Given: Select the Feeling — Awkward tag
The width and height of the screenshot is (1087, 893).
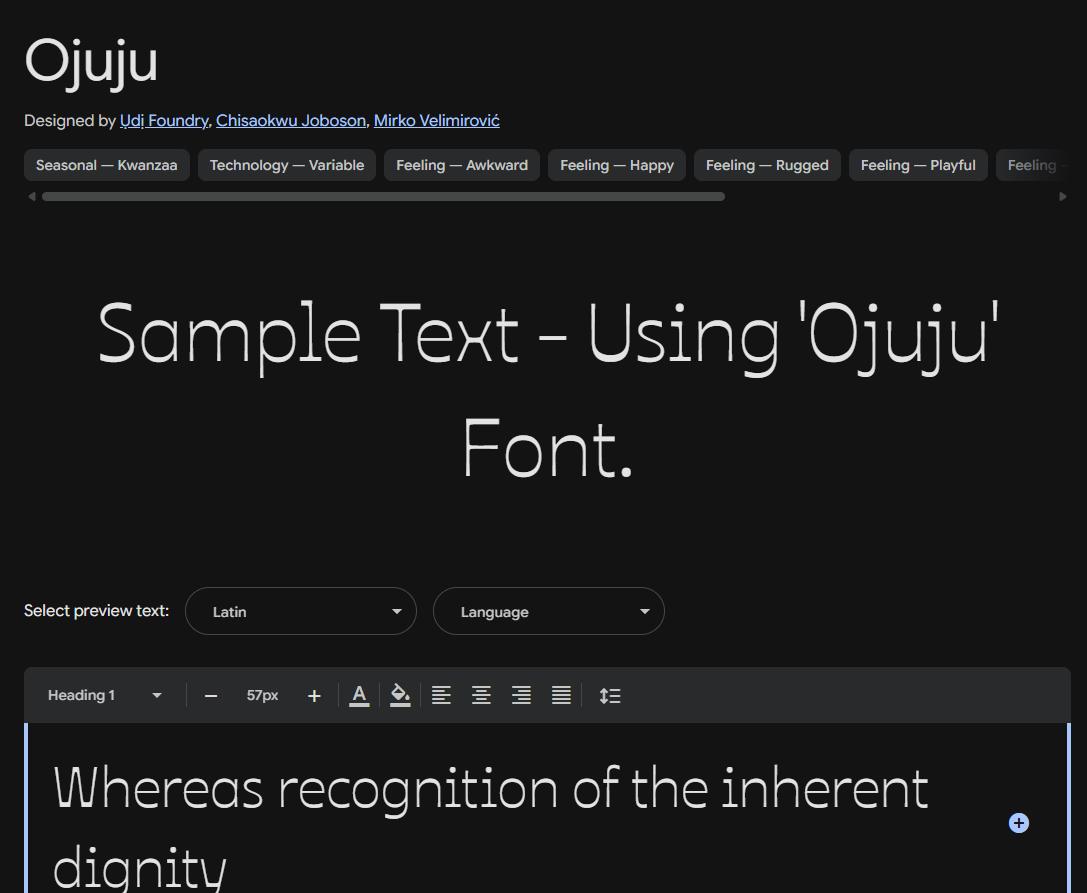Looking at the screenshot, I should [462, 165].
